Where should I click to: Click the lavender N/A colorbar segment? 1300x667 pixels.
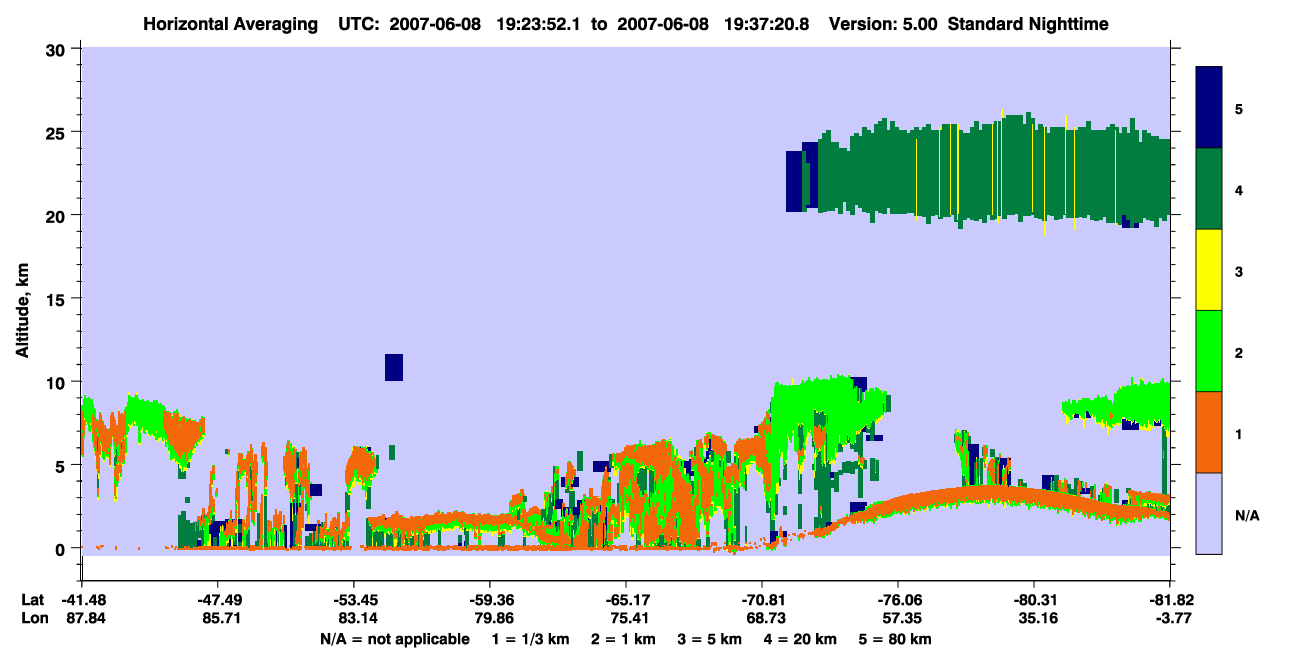pos(1209,513)
